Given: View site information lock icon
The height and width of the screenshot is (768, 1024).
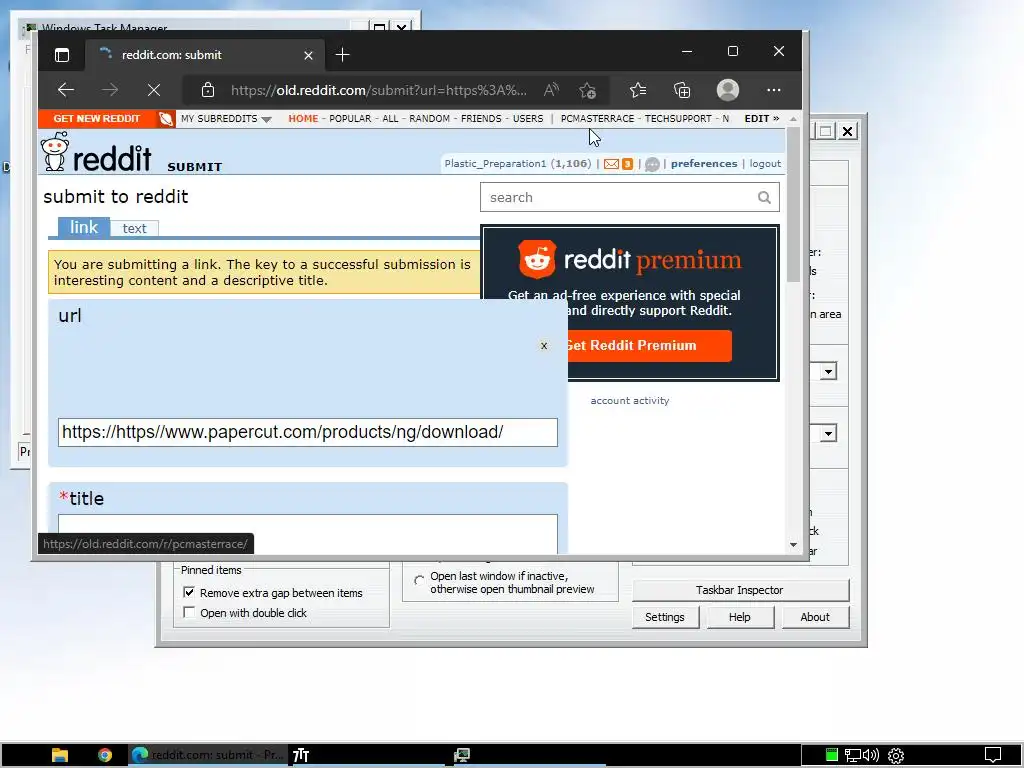Looking at the screenshot, I should (208, 90).
